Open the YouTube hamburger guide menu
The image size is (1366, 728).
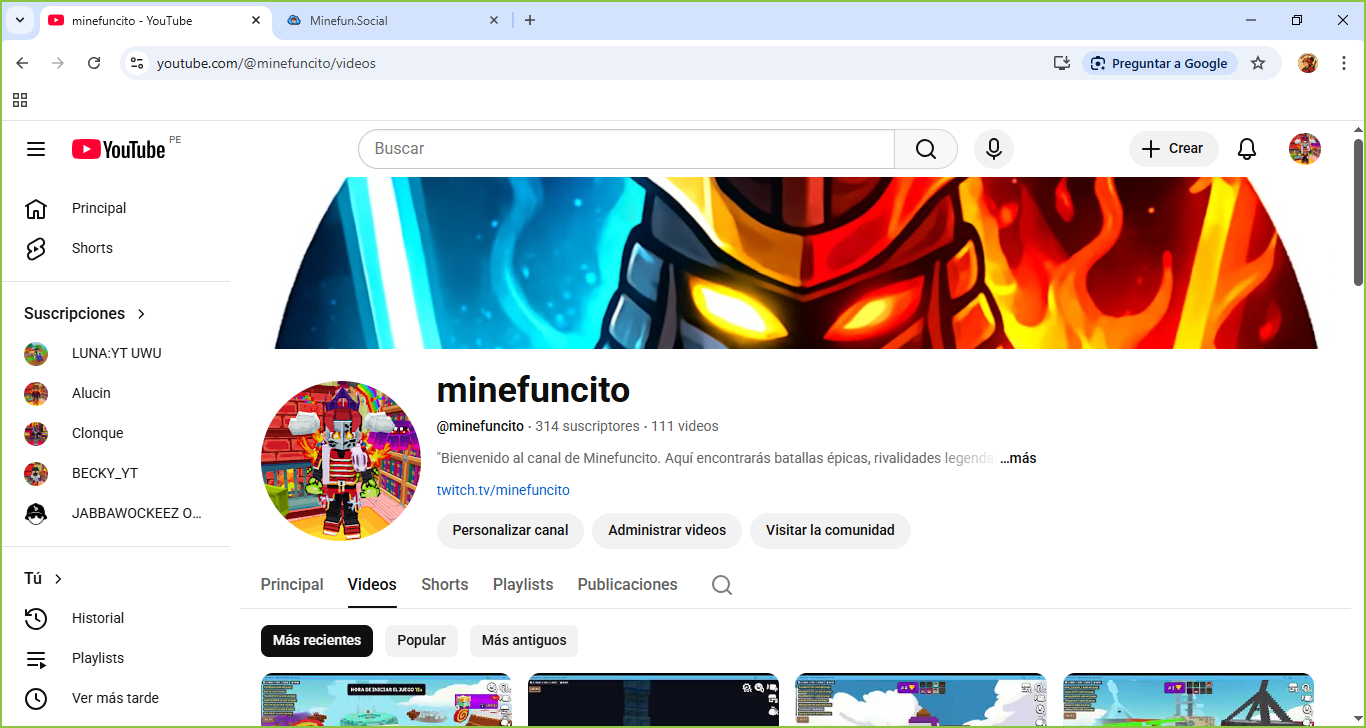(x=36, y=149)
